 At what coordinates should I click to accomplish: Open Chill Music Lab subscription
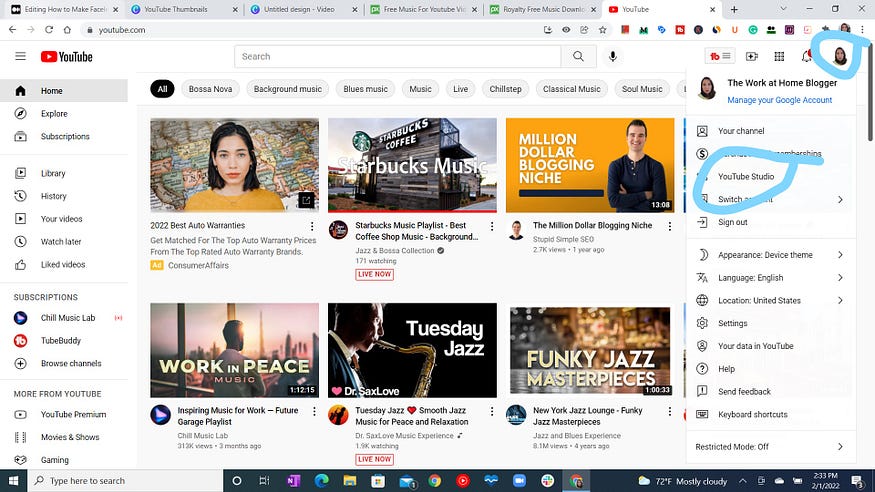click(x=64, y=318)
